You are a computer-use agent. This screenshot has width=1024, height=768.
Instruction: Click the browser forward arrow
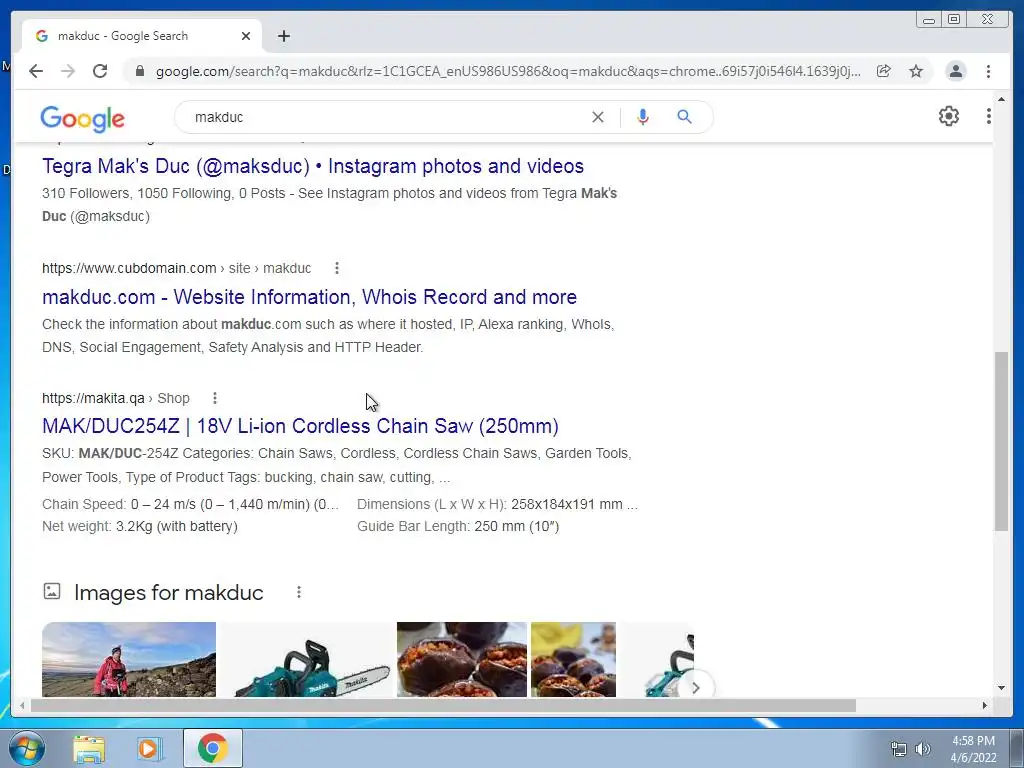click(68, 71)
